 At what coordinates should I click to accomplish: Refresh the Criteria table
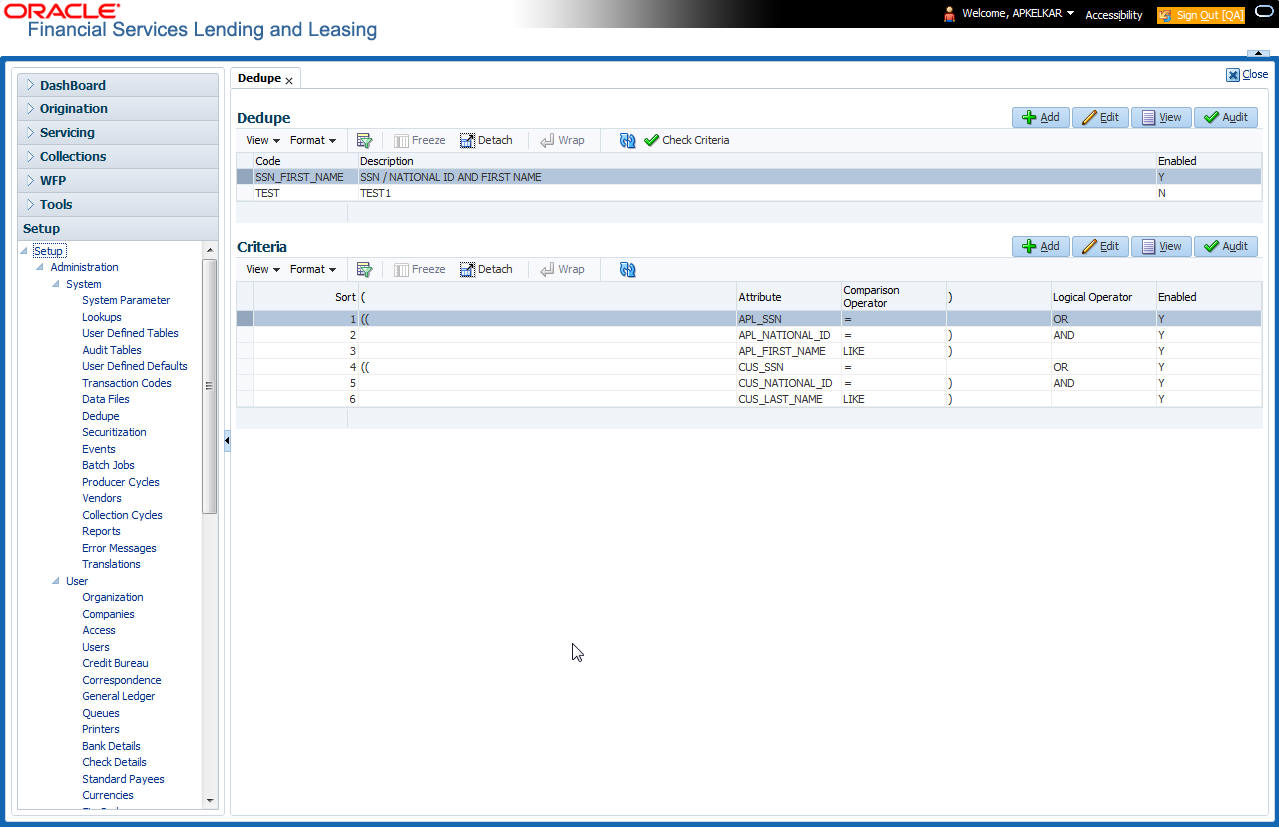pyautogui.click(x=628, y=270)
